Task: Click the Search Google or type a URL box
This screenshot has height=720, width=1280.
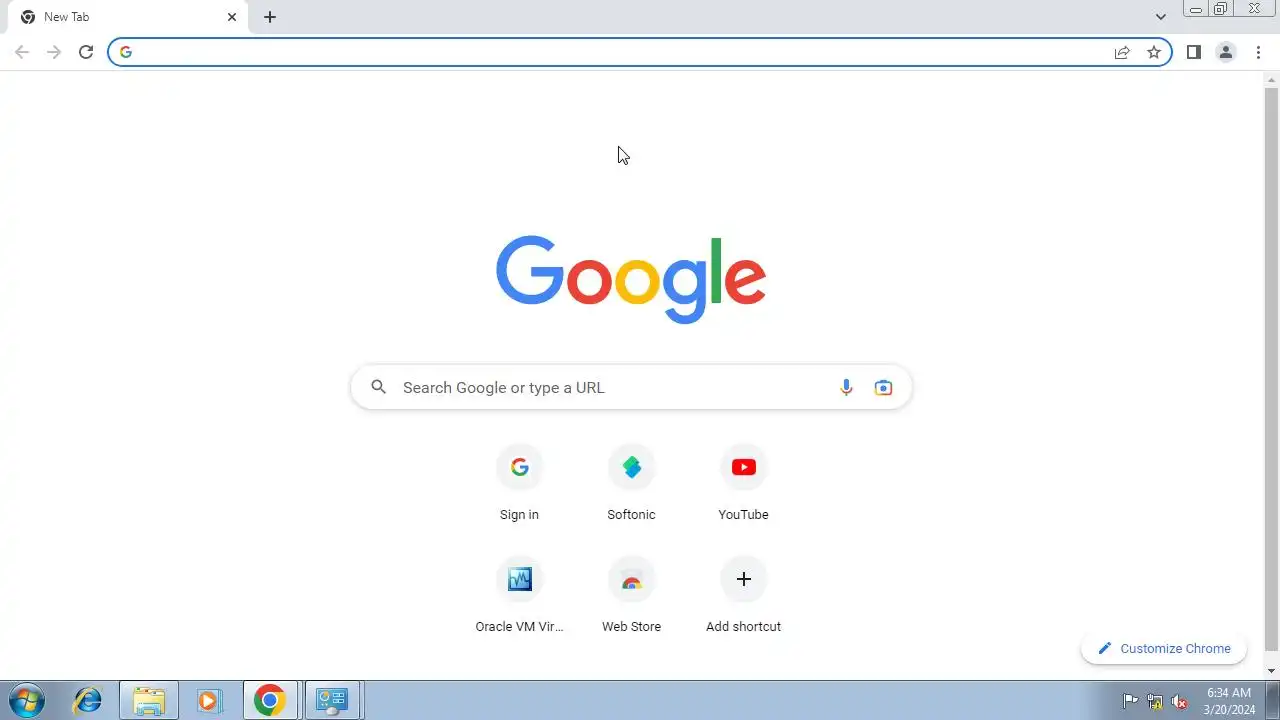Action: [x=631, y=387]
